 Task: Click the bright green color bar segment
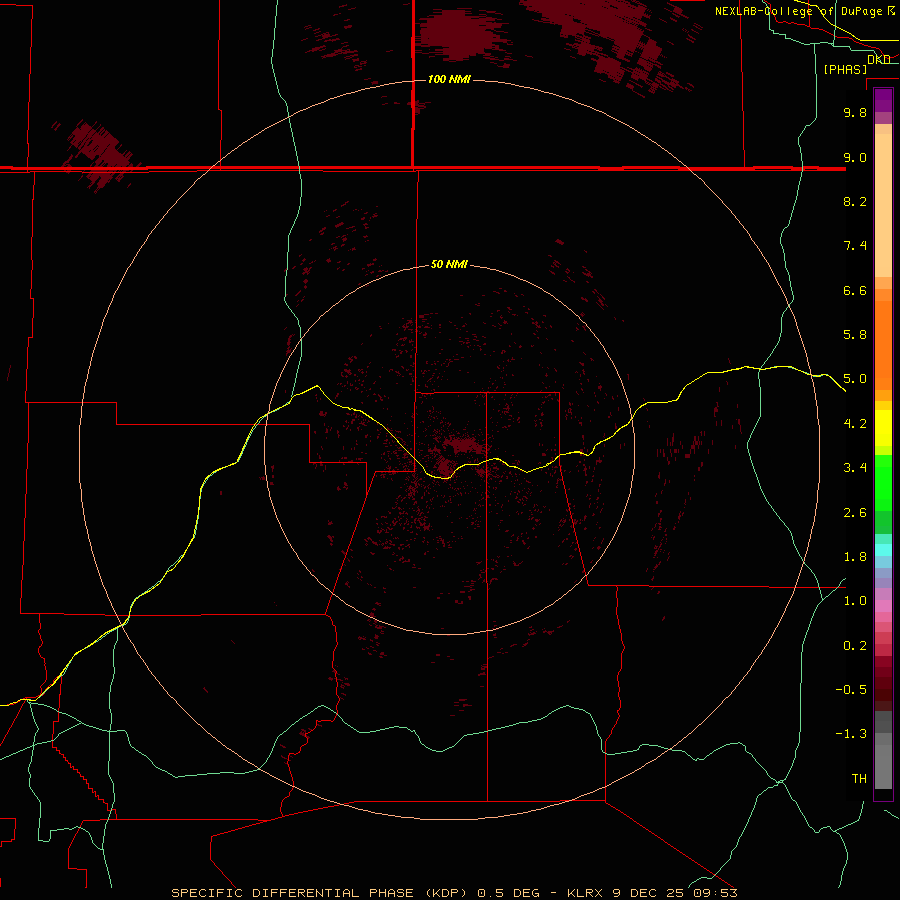pyautogui.click(x=883, y=483)
